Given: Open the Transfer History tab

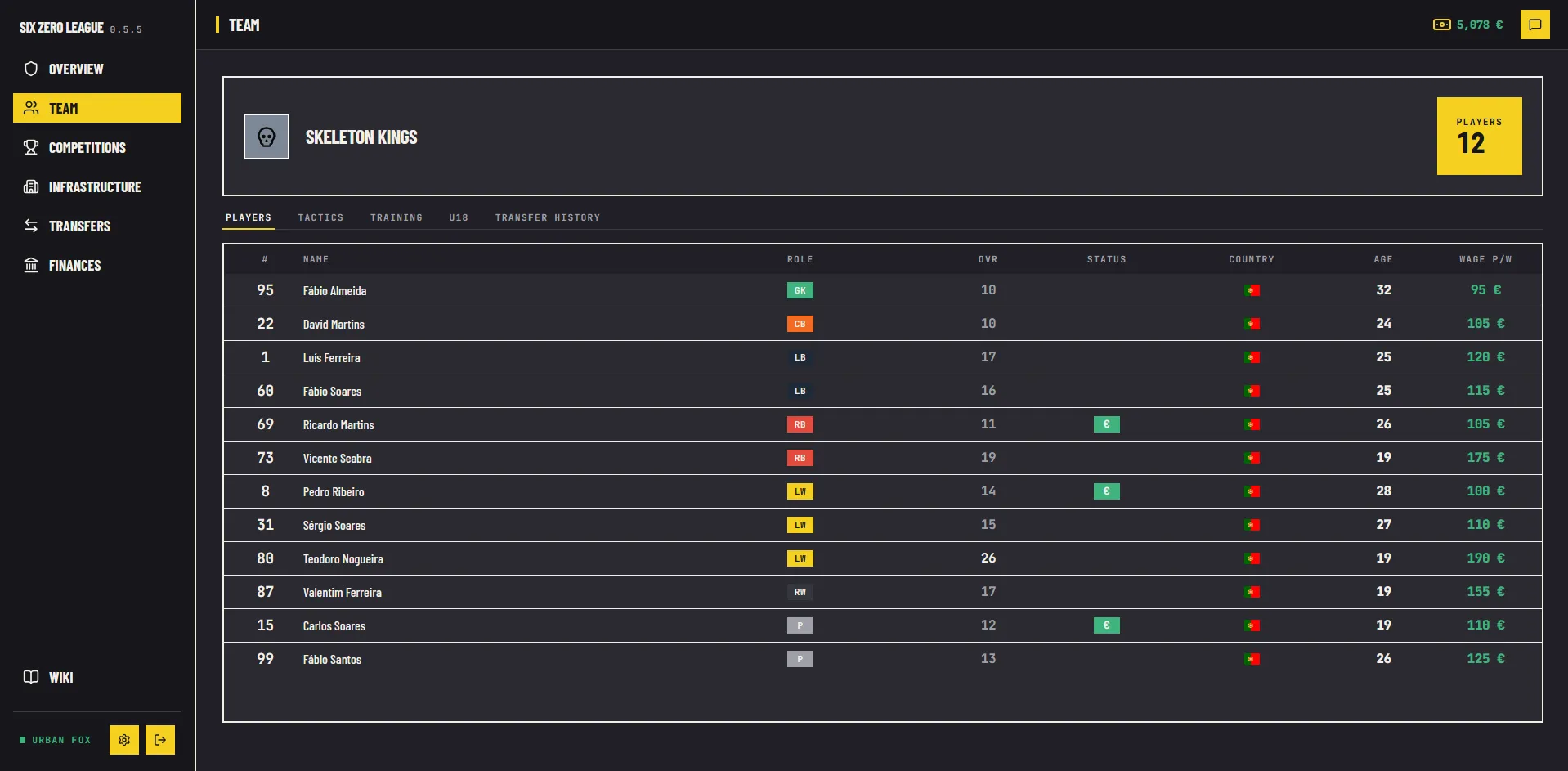Looking at the screenshot, I should pos(548,217).
